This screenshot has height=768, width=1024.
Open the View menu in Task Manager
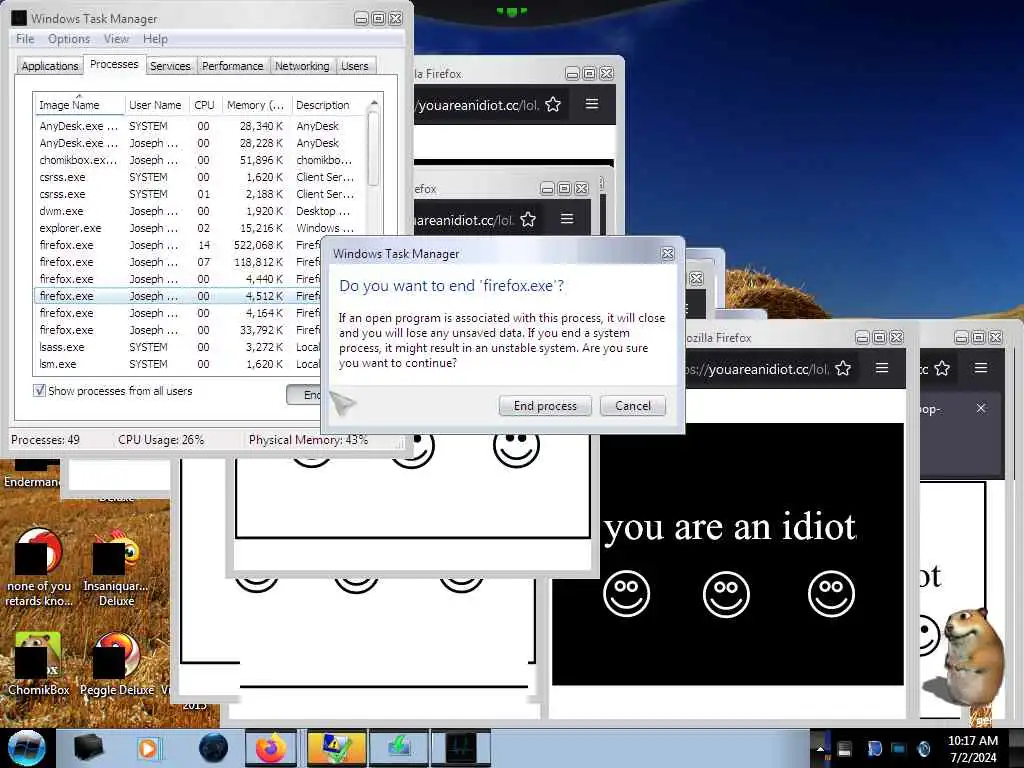point(116,39)
